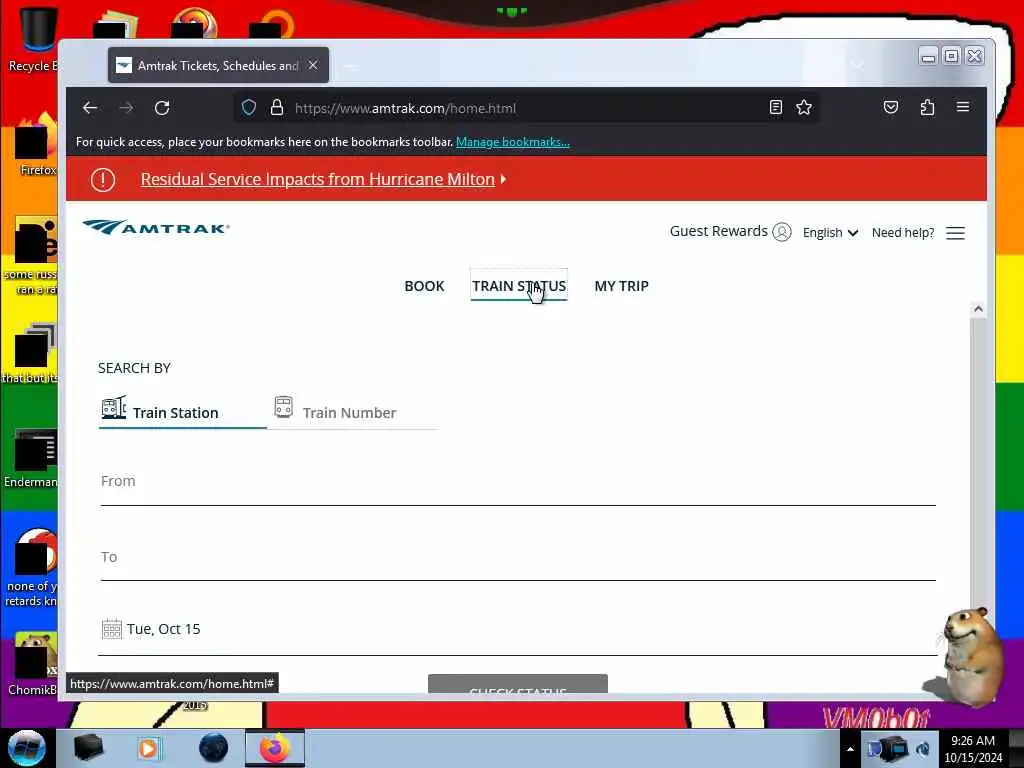Image resolution: width=1024 pixels, height=768 pixels.
Task: Open the tracking protection shield icon
Action: click(x=249, y=108)
